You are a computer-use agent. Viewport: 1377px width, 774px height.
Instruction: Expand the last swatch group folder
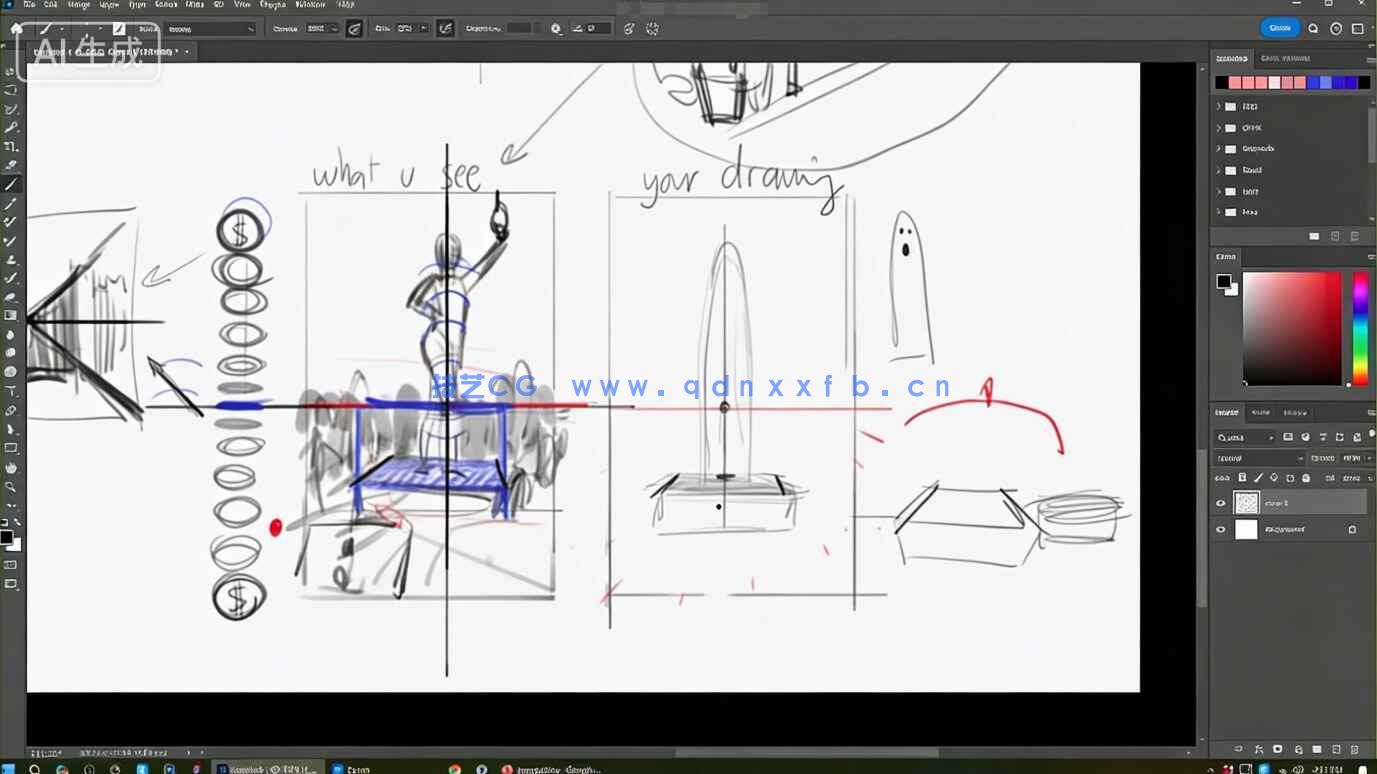[1218, 212]
